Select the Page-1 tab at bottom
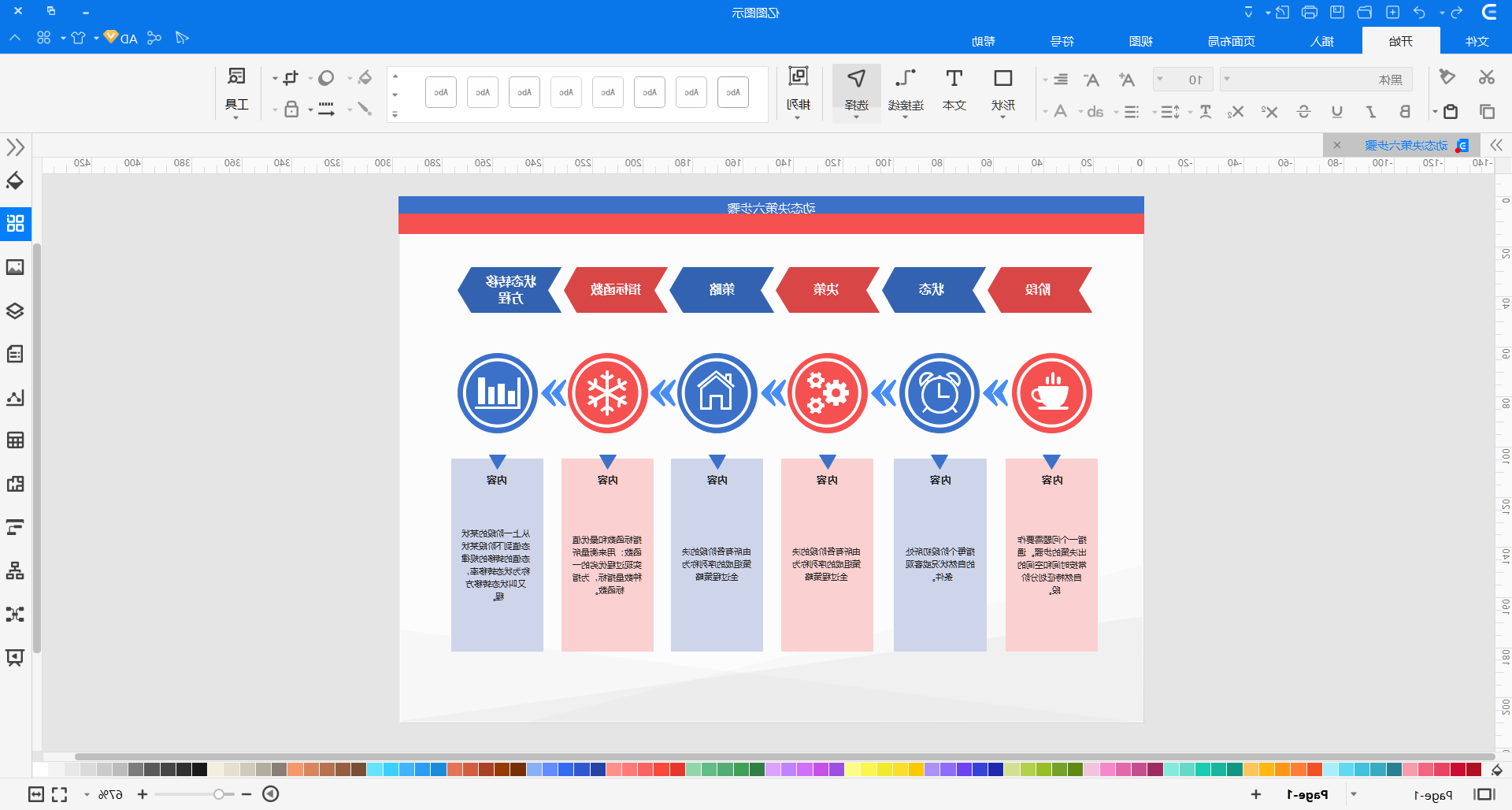Screen dimensions: 1512x810 [x=1307, y=795]
